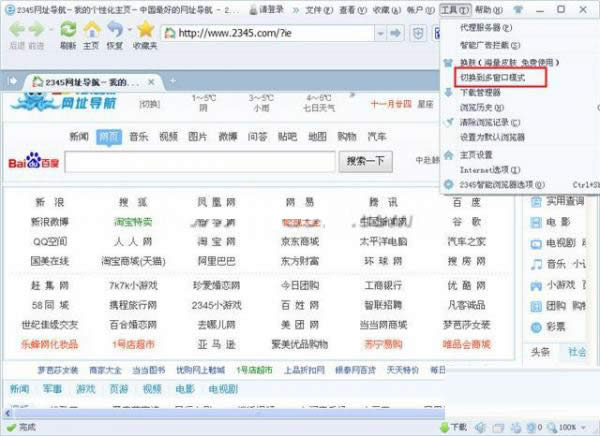Open 下载管理器 from the tools menu
Image resolution: width=600 pixels, height=436 pixels.
click(x=480, y=92)
